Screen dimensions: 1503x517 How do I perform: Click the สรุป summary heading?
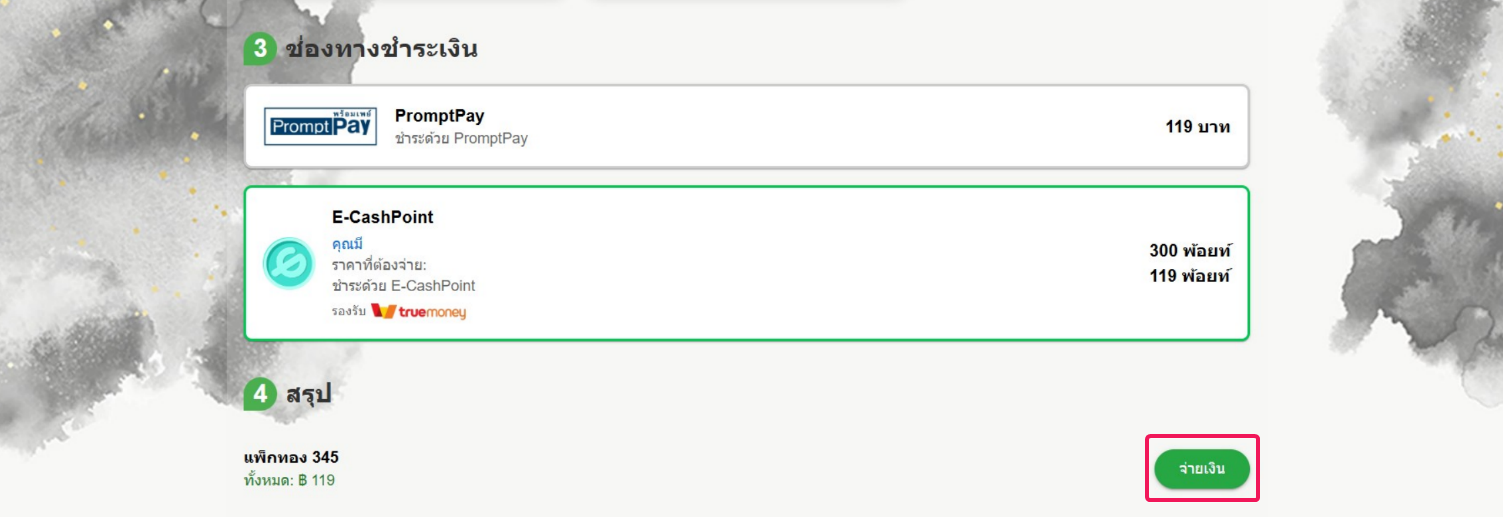coord(308,394)
